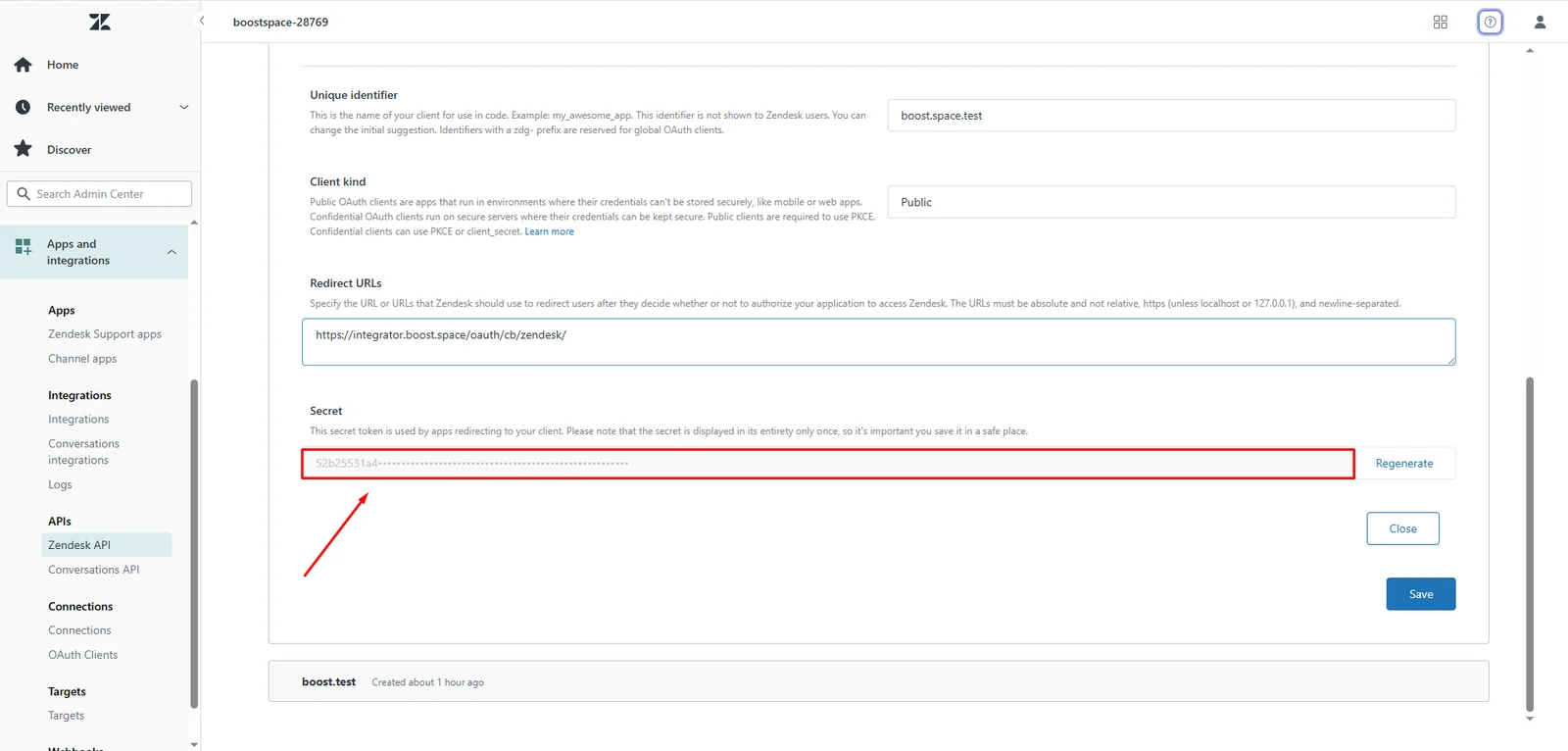Click the Redirect URLs label

coord(346,283)
